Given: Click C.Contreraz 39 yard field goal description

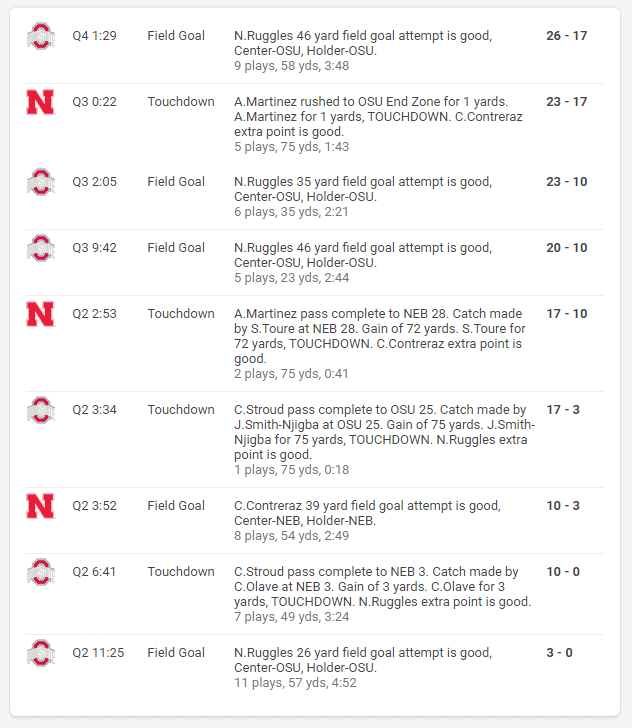Looking at the screenshot, I should coord(367,513).
